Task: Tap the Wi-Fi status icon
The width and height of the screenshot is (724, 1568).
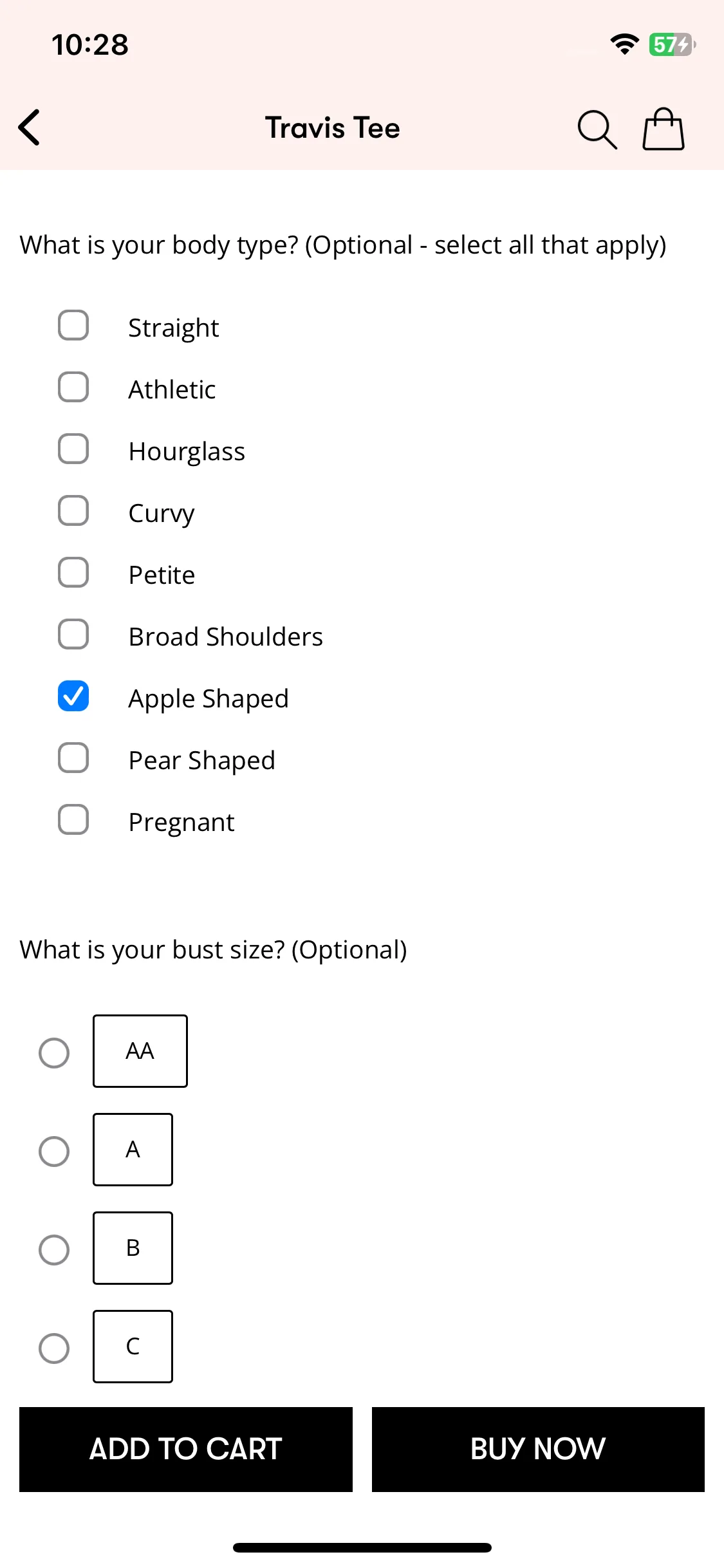Action: click(624, 44)
